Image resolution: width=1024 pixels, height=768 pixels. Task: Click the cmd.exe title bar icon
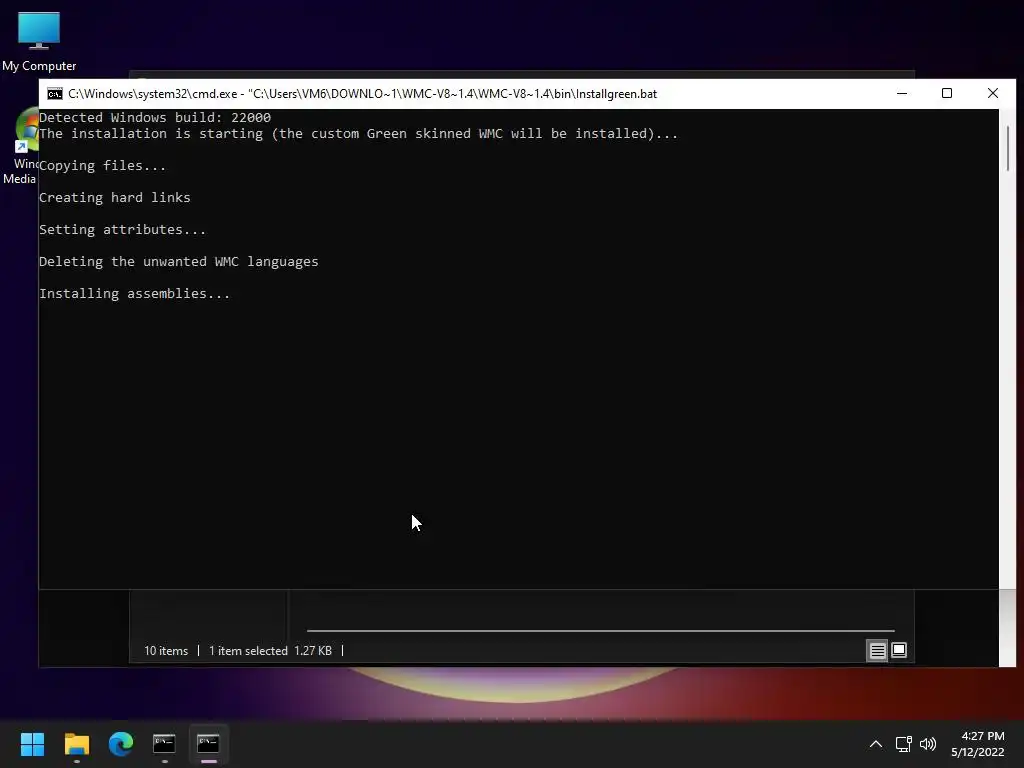pyautogui.click(x=55, y=94)
